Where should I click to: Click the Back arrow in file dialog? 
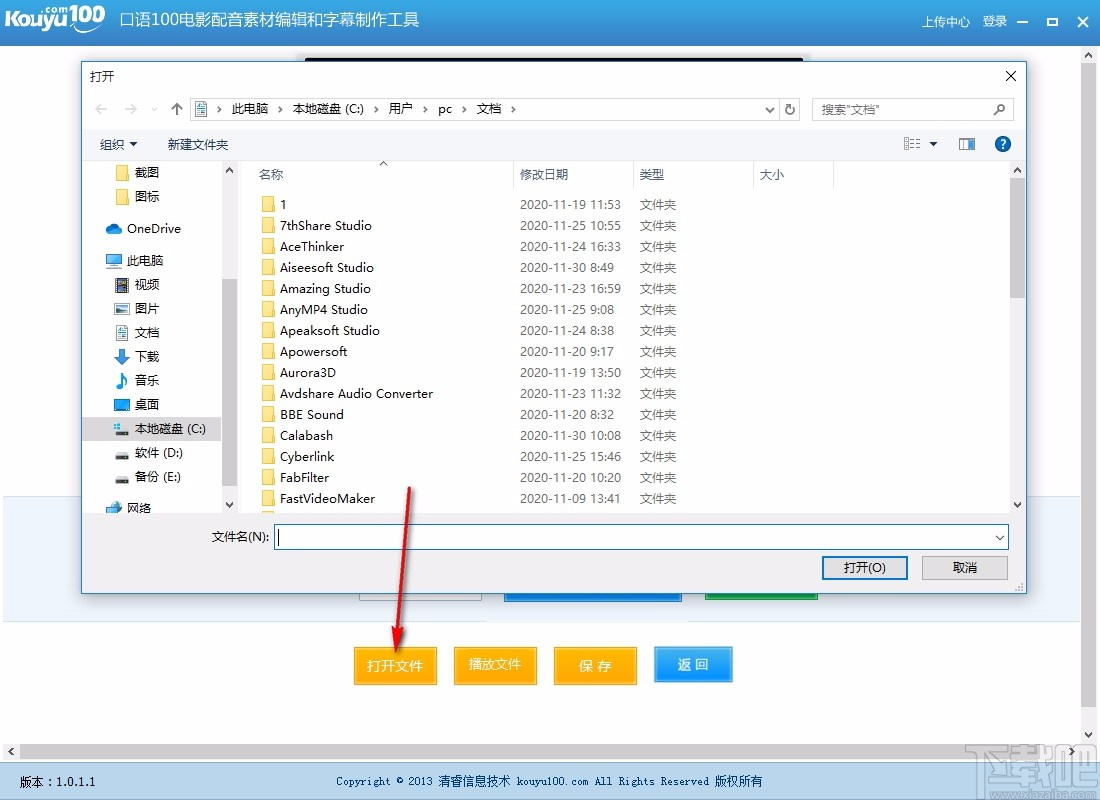[101, 109]
